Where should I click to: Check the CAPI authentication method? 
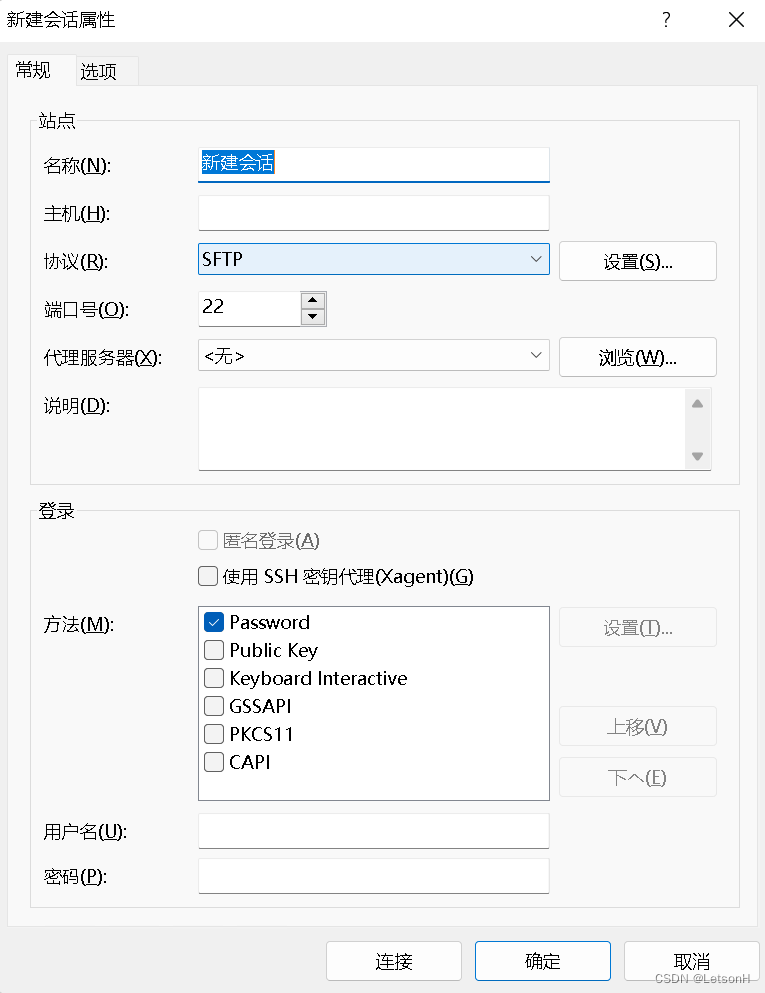point(214,762)
